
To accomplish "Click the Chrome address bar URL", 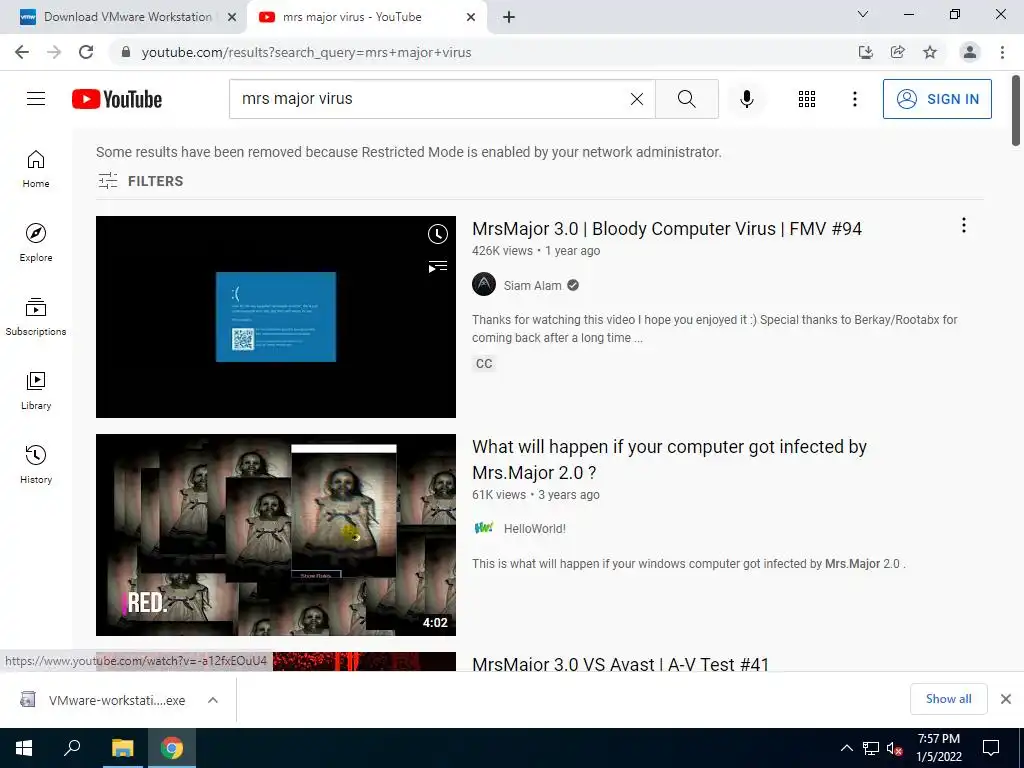I will (306, 52).
